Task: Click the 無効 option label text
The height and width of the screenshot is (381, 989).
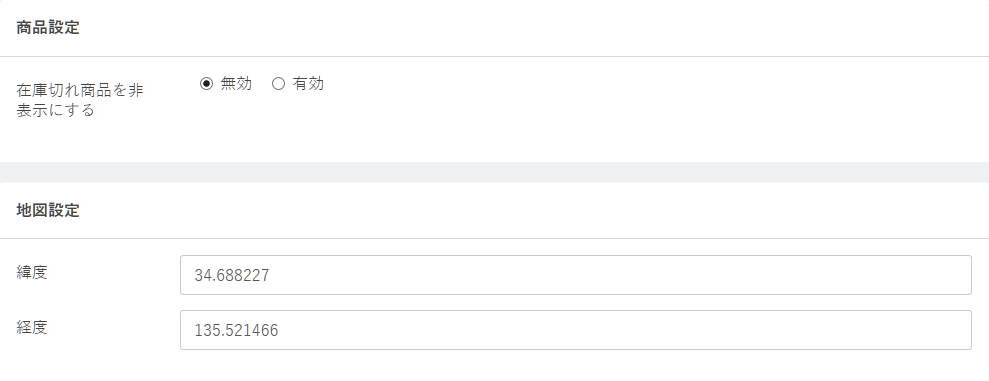Action: tap(236, 83)
